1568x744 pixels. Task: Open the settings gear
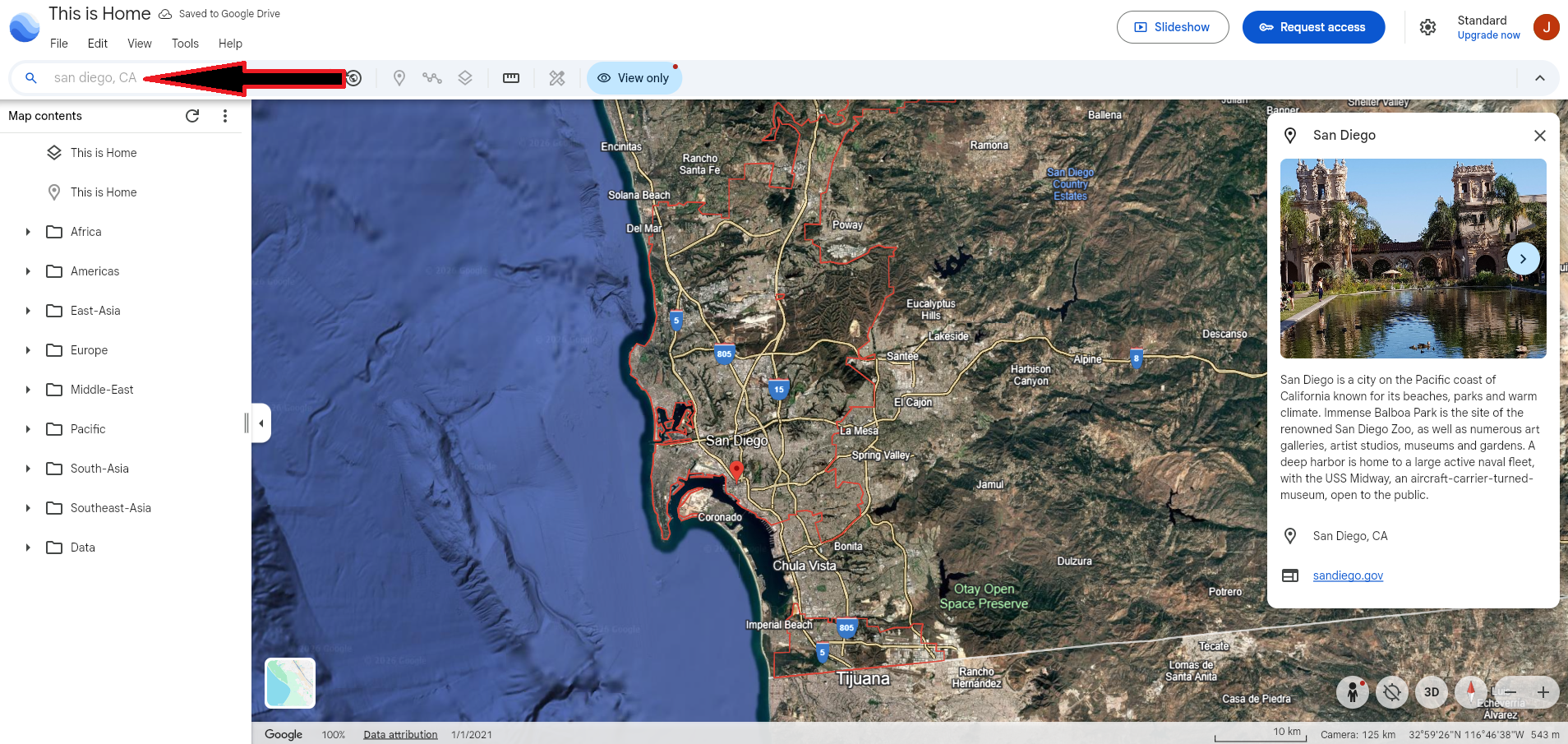[x=1427, y=27]
